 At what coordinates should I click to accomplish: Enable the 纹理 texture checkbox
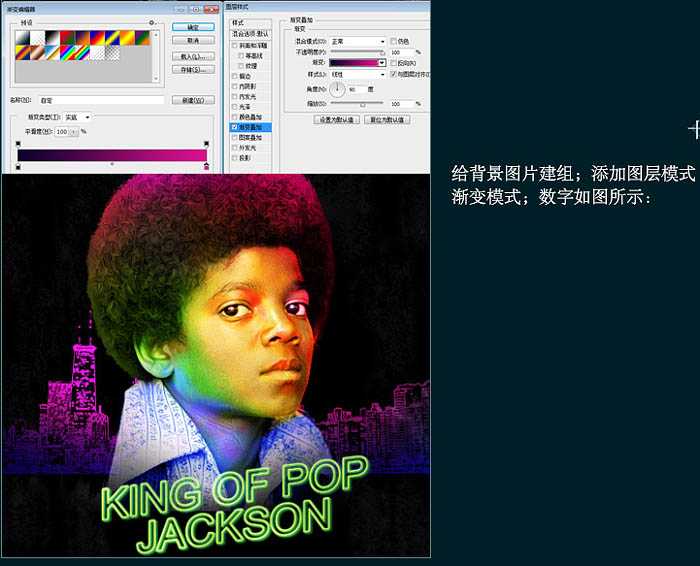click(241, 66)
